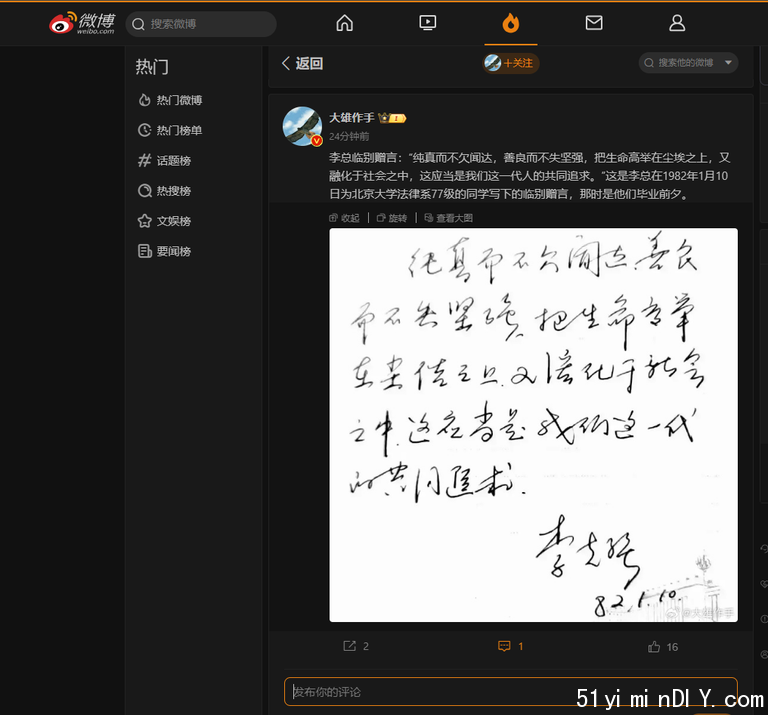Open 文娱榜 in sidebar
This screenshot has width=768, height=715.
[165, 221]
